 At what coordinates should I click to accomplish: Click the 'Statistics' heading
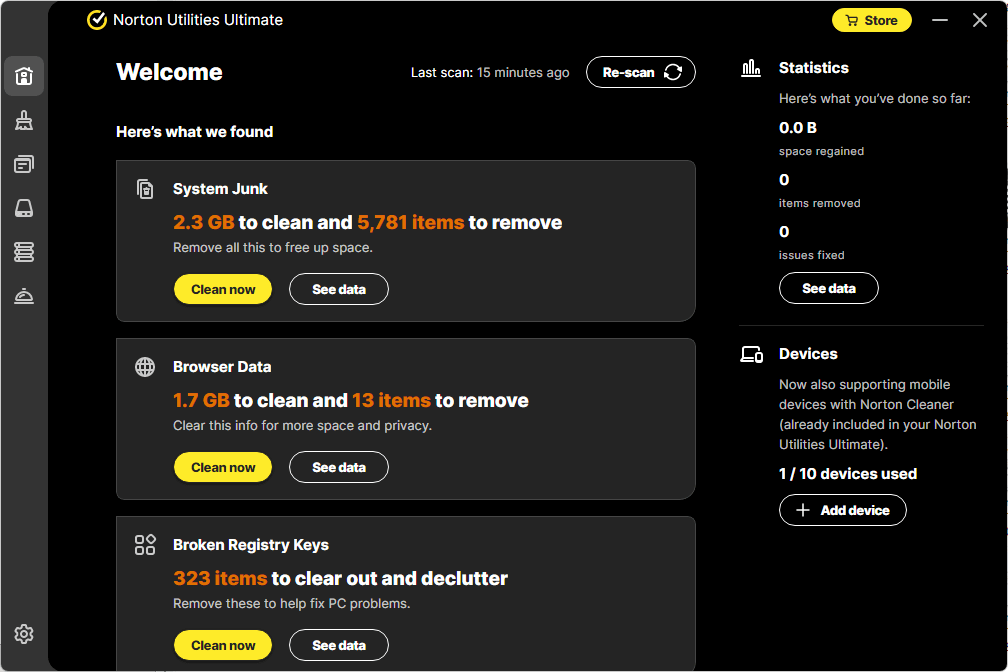[x=814, y=68]
